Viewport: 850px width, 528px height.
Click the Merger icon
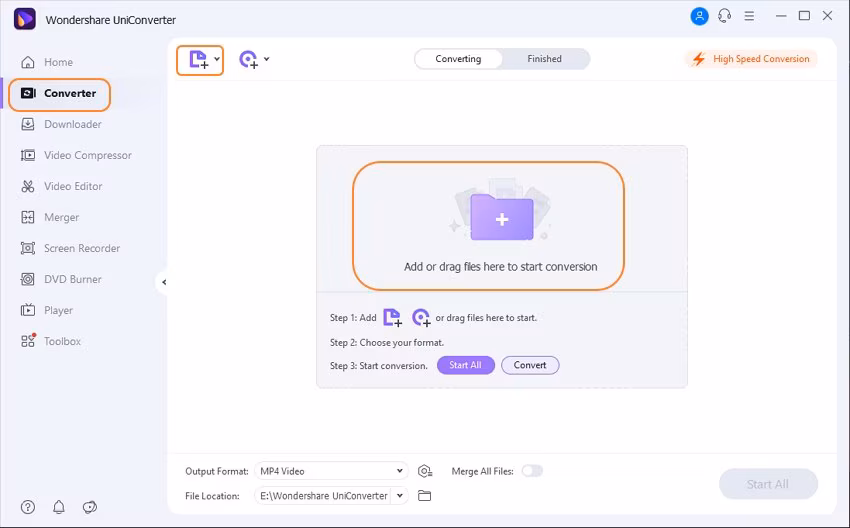tap(28, 217)
